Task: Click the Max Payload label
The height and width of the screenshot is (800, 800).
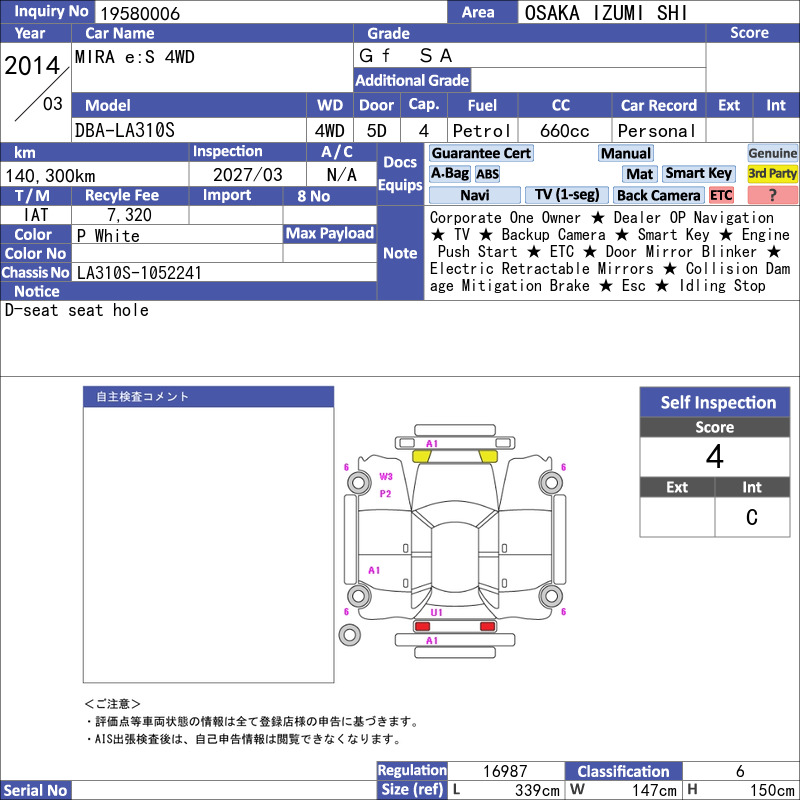Action: coord(330,234)
